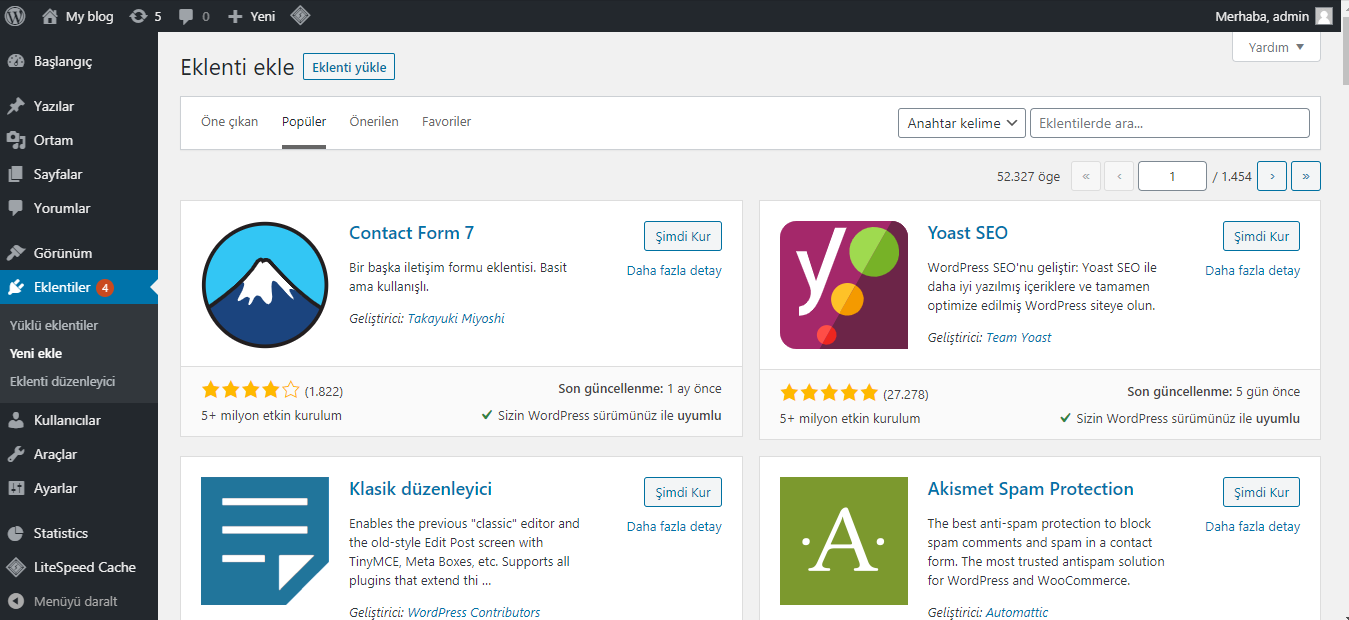
Task: Click the Ayarlar settings icon
Action: (16, 488)
